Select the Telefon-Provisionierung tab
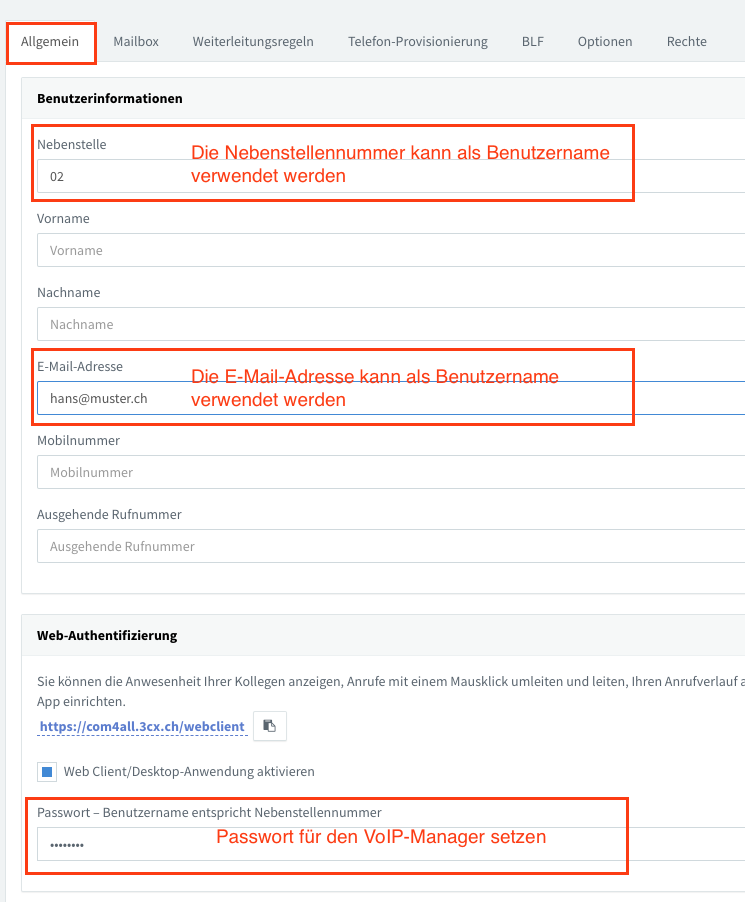Screen dimensions: 745x902 pyautogui.click(x=417, y=41)
